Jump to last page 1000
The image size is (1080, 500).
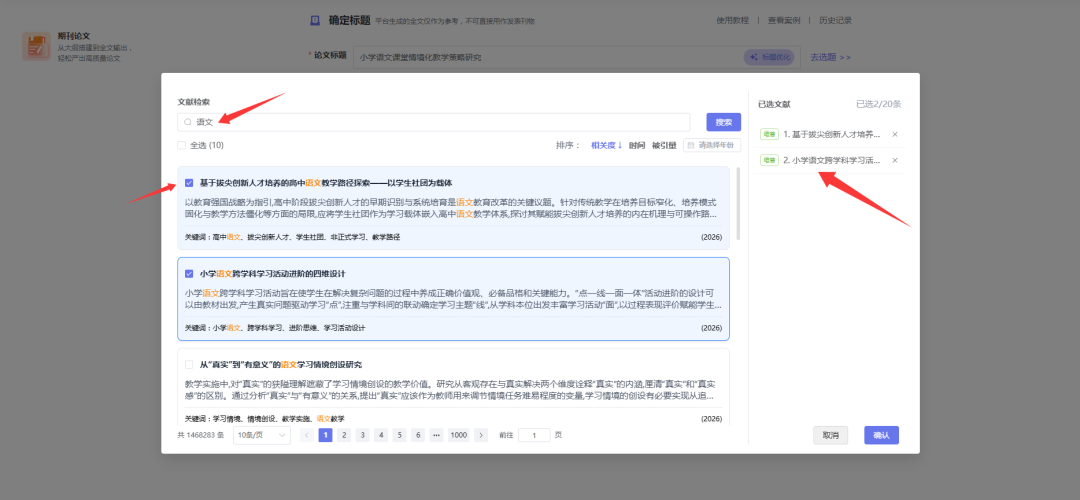[459, 435]
